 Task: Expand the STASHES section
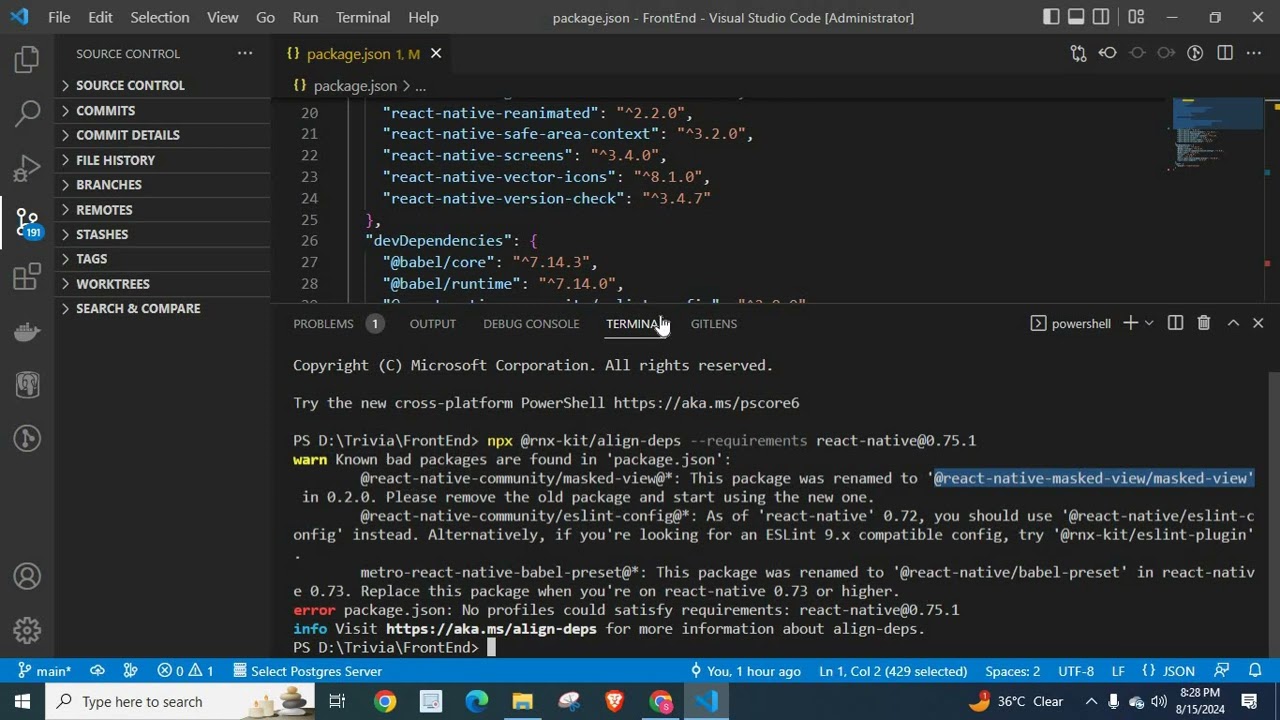point(162,234)
